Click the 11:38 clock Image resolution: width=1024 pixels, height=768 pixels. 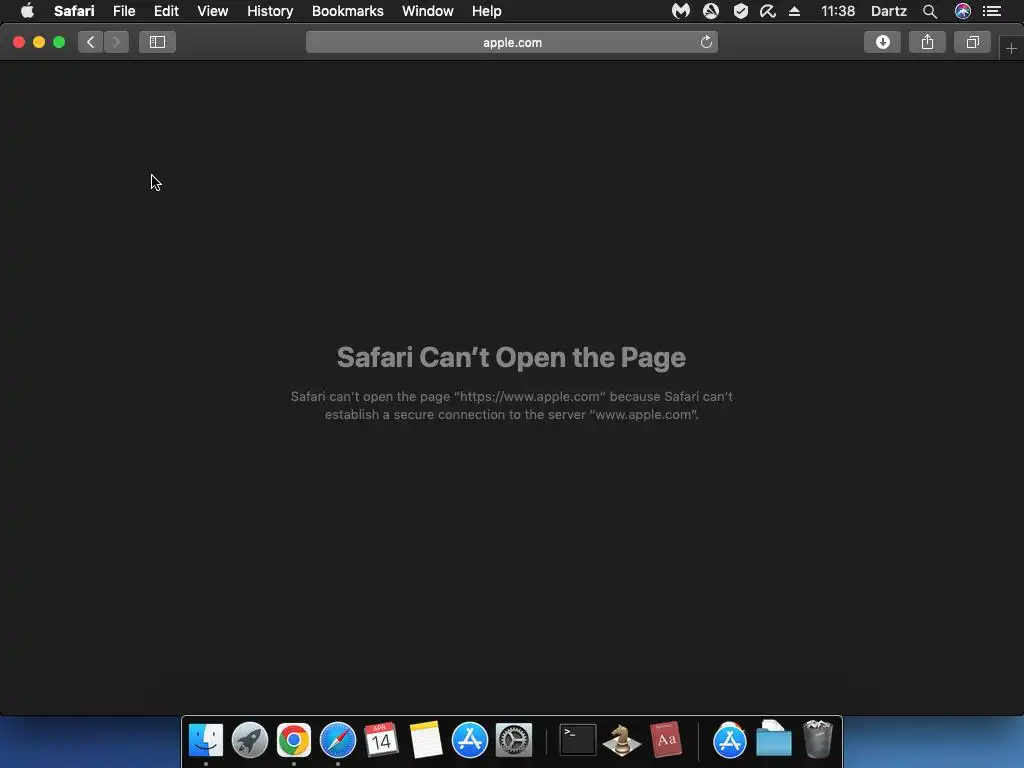coord(838,11)
